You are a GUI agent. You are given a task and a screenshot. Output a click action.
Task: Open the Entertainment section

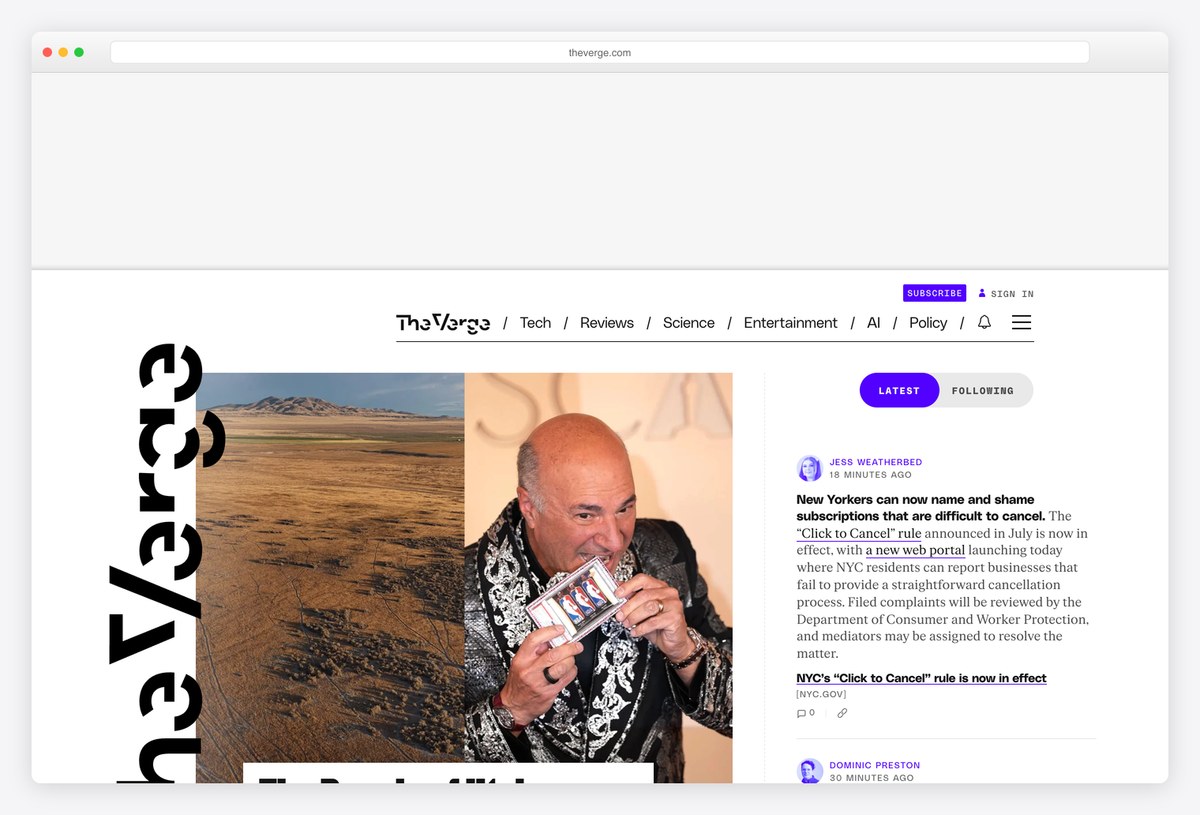click(791, 322)
